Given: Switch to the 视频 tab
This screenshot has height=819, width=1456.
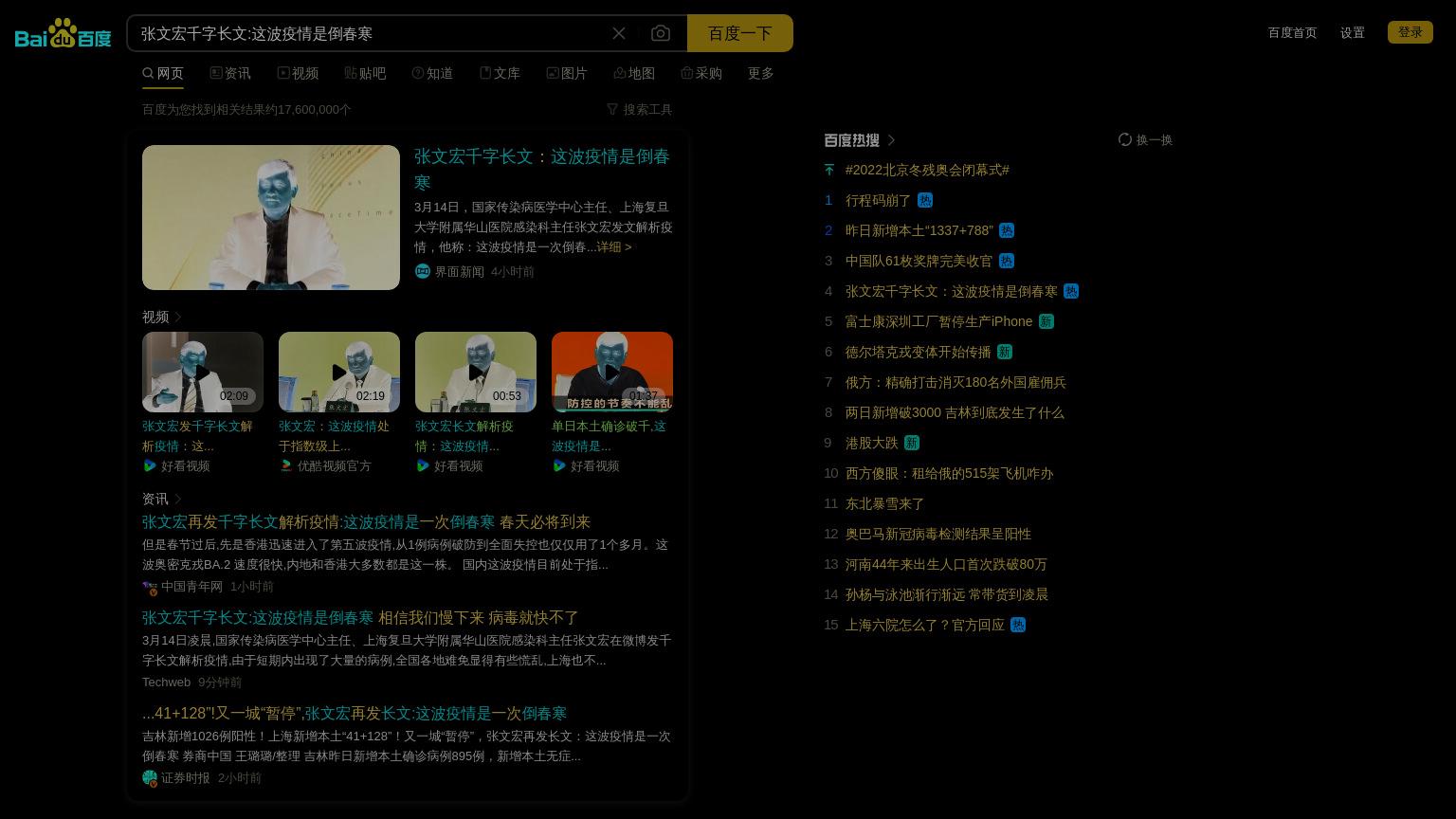Looking at the screenshot, I should tap(298, 73).
